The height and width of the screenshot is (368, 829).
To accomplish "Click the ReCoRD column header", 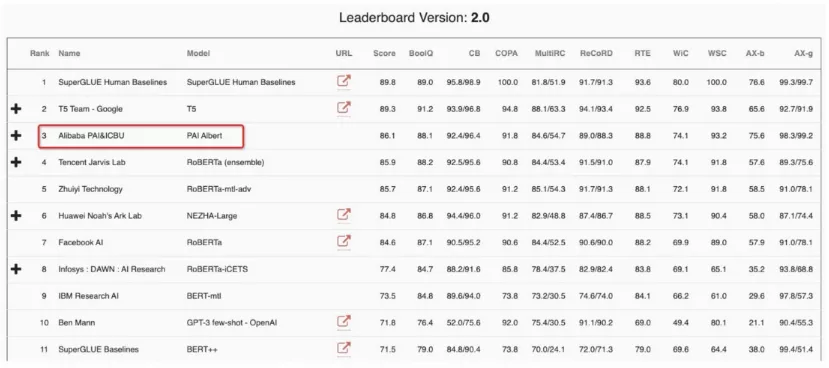I will [x=597, y=53].
